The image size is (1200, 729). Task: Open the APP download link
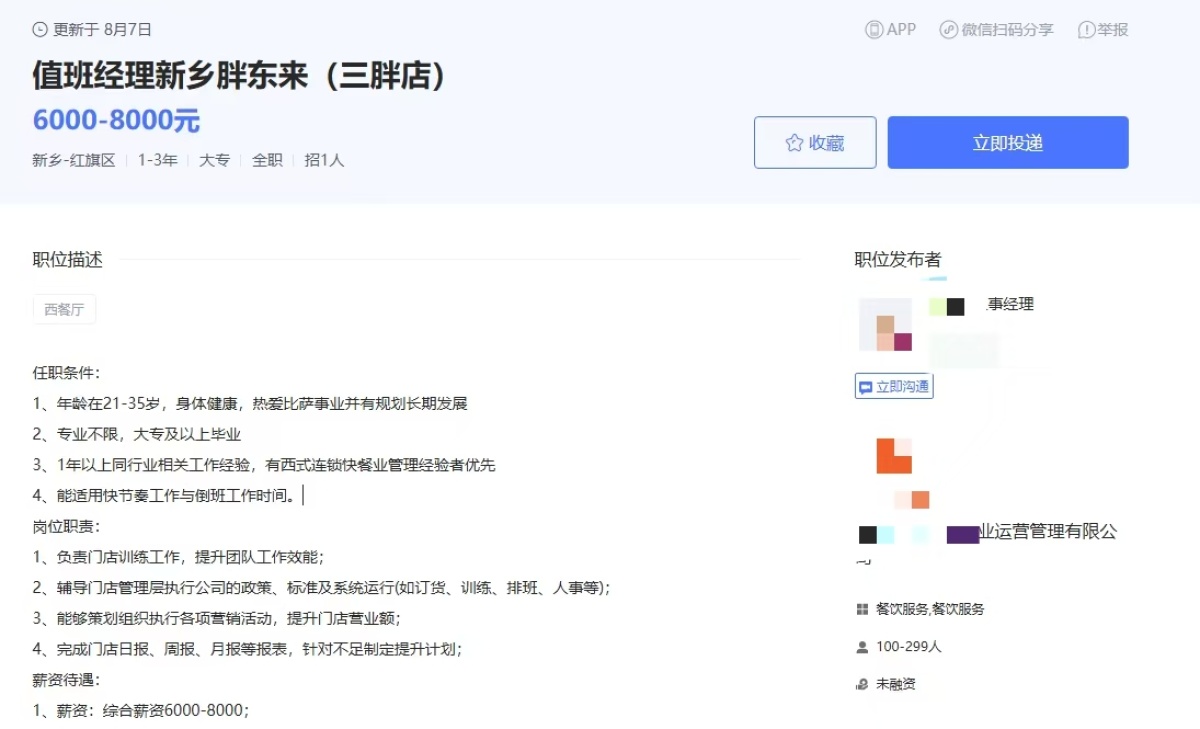click(x=891, y=30)
